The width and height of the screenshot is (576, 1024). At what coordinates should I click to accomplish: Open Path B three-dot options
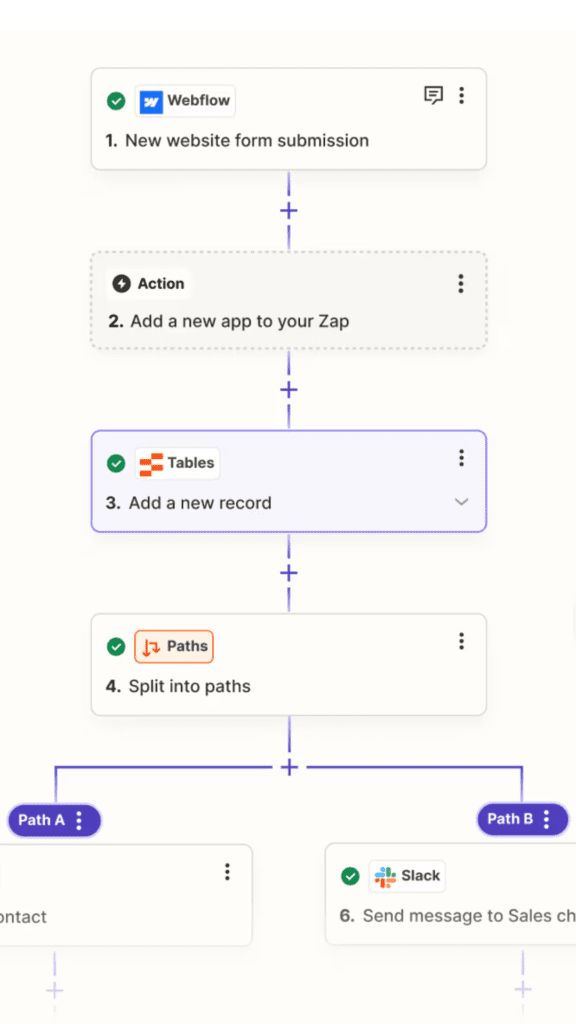(547, 819)
